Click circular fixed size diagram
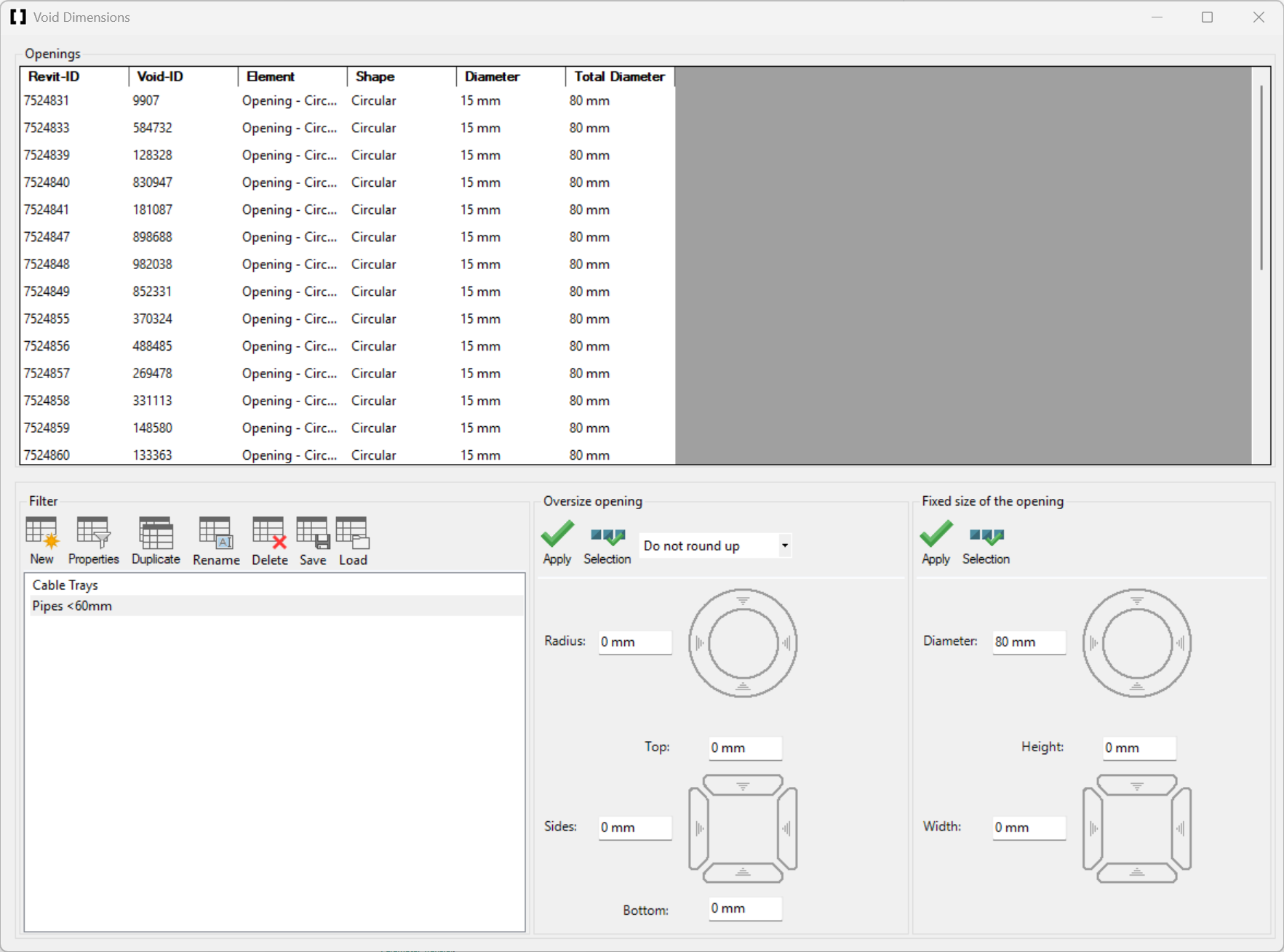1284x952 pixels. click(x=1136, y=643)
